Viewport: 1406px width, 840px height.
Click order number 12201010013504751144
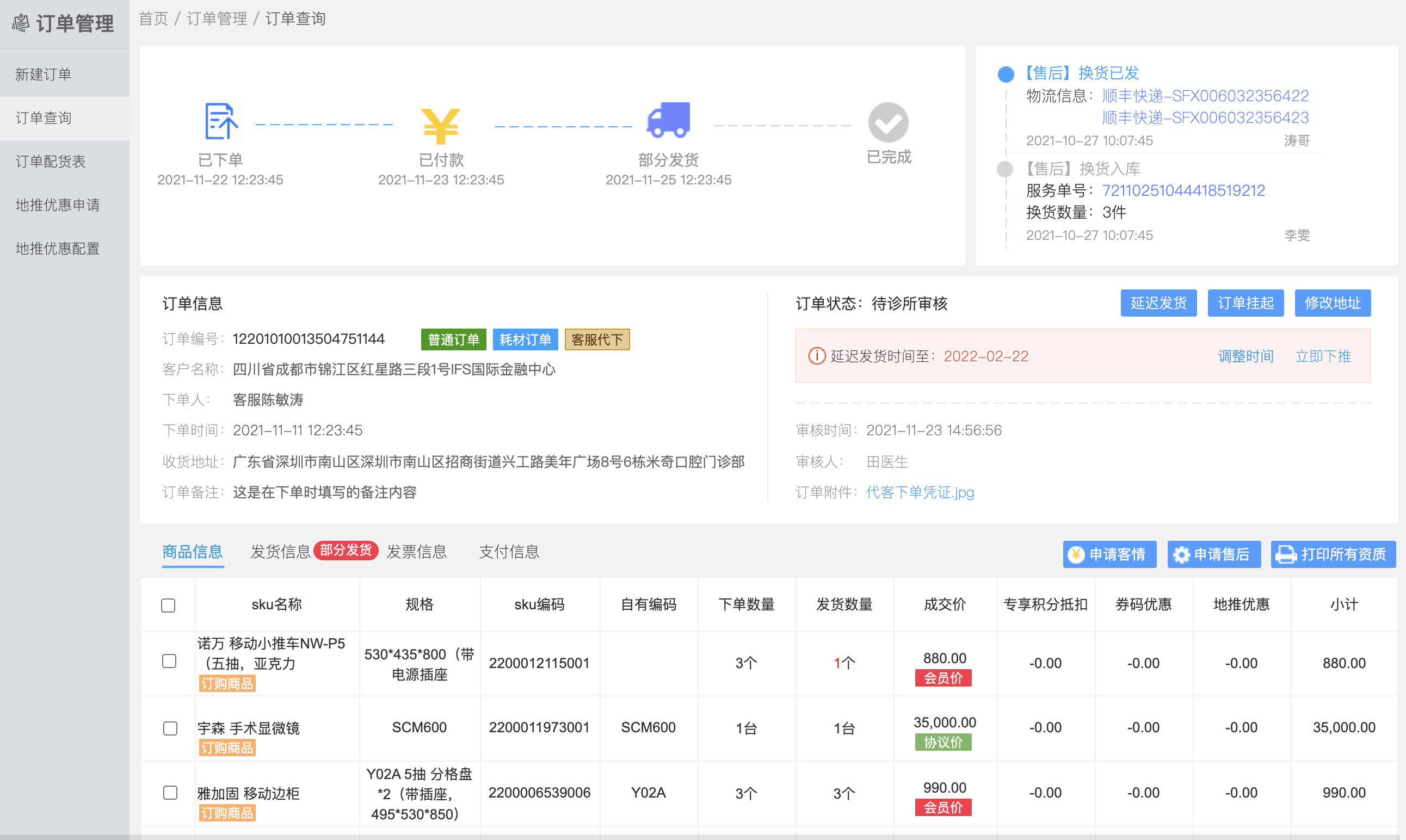click(309, 339)
